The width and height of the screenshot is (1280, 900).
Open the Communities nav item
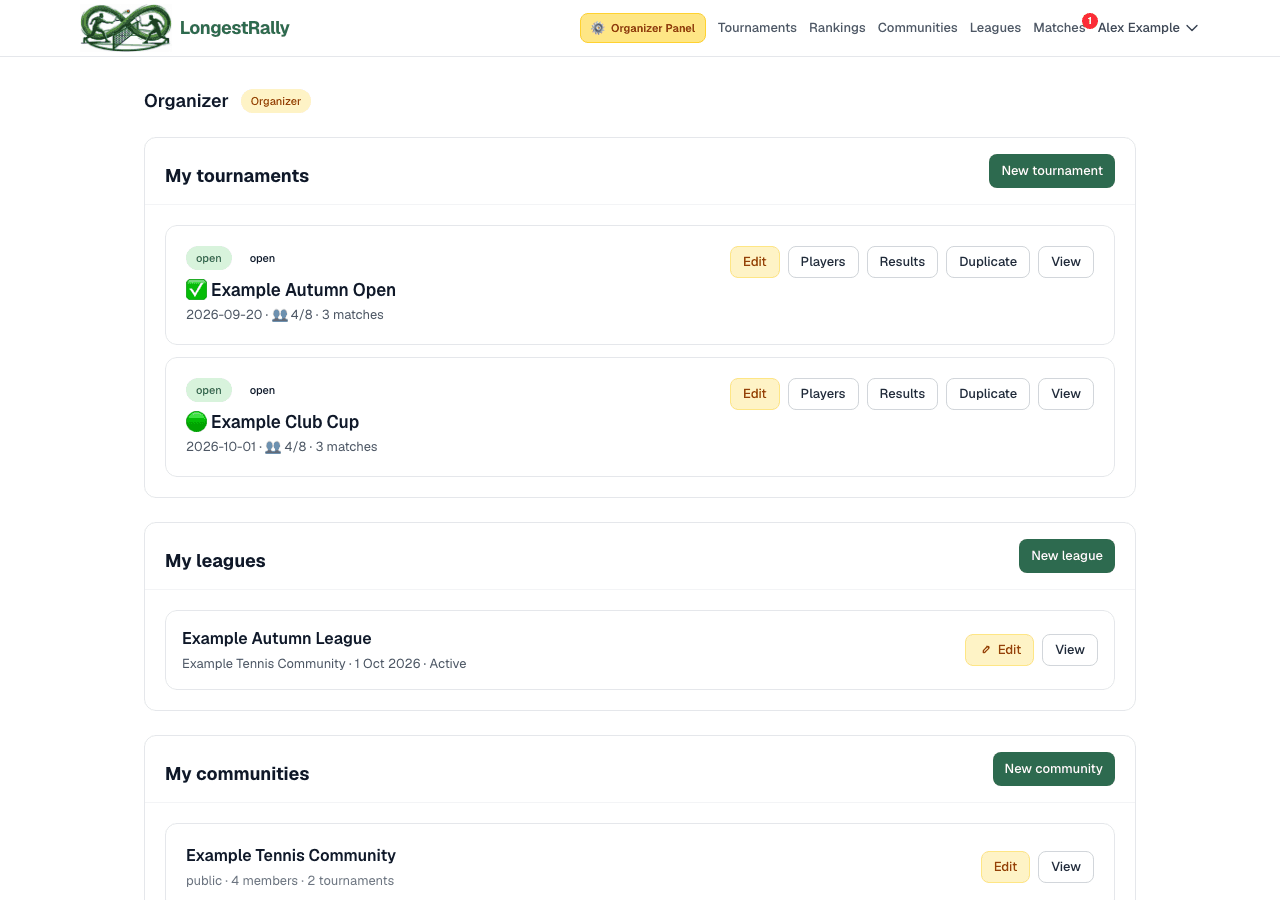tap(917, 28)
